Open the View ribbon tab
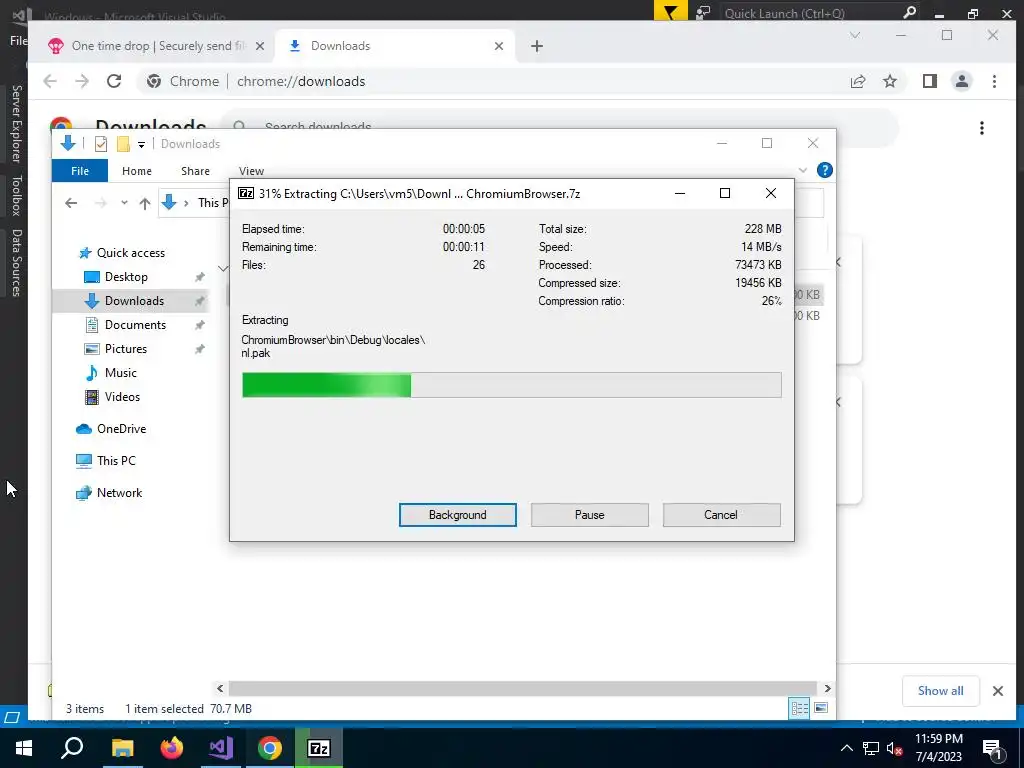 [x=251, y=170]
